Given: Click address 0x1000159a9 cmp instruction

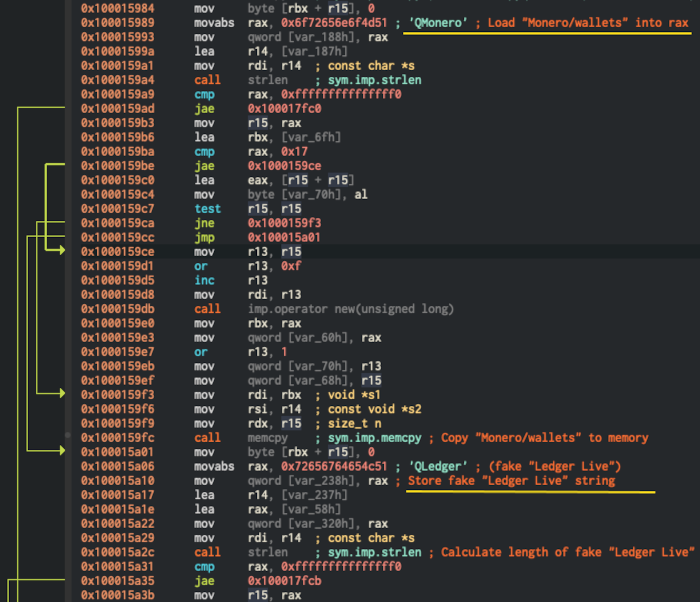Looking at the screenshot, I should pyautogui.click(x=117, y=94).
